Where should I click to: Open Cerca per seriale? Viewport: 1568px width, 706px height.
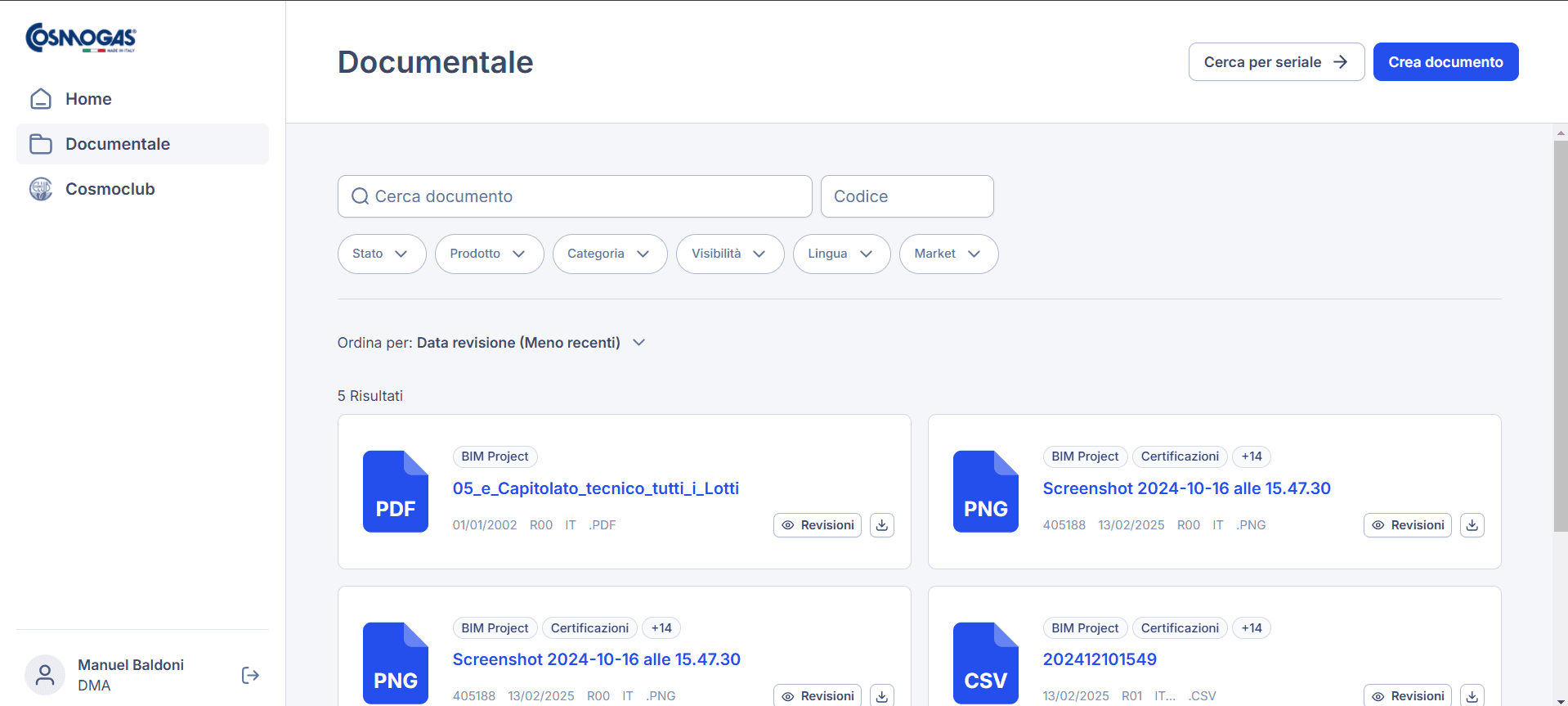pos(1275,62)
